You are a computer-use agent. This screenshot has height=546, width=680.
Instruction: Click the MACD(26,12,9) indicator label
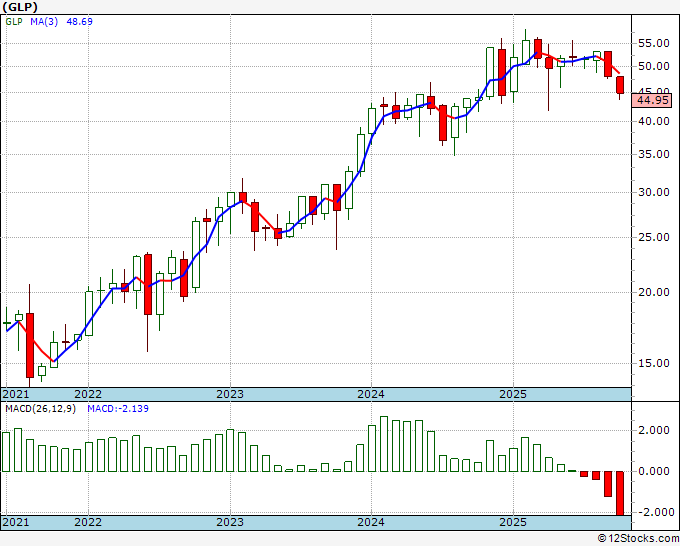[x=40, y=409]
